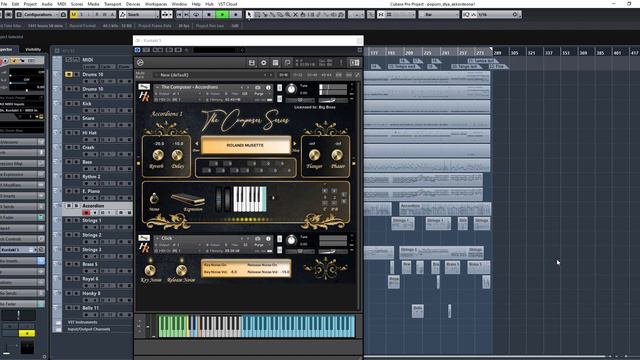Toggle Kontakt minimized view icon
Screen dimensions: 640x360
click(288, 62)
